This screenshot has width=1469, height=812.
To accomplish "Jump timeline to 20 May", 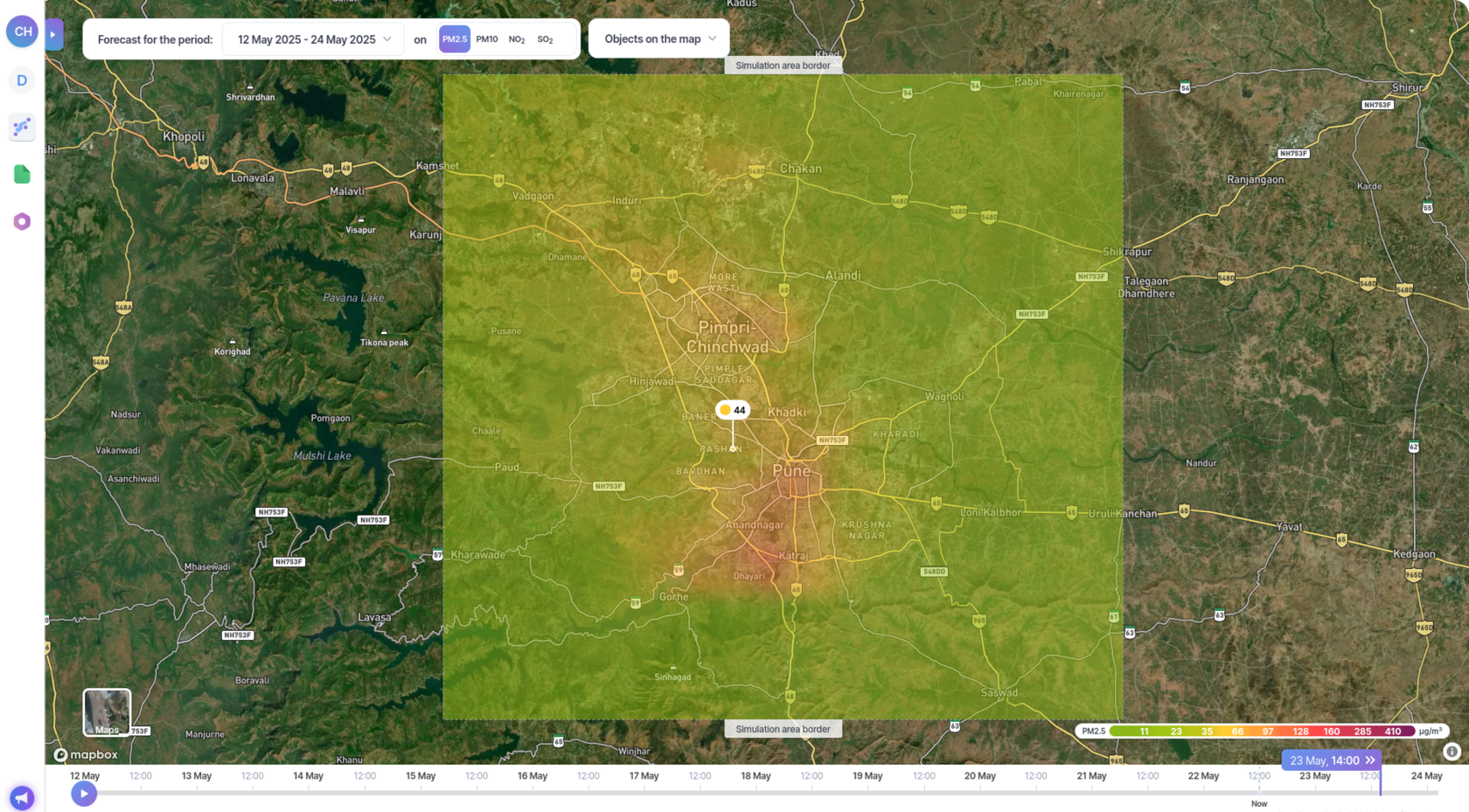I will tap(980, 776).
